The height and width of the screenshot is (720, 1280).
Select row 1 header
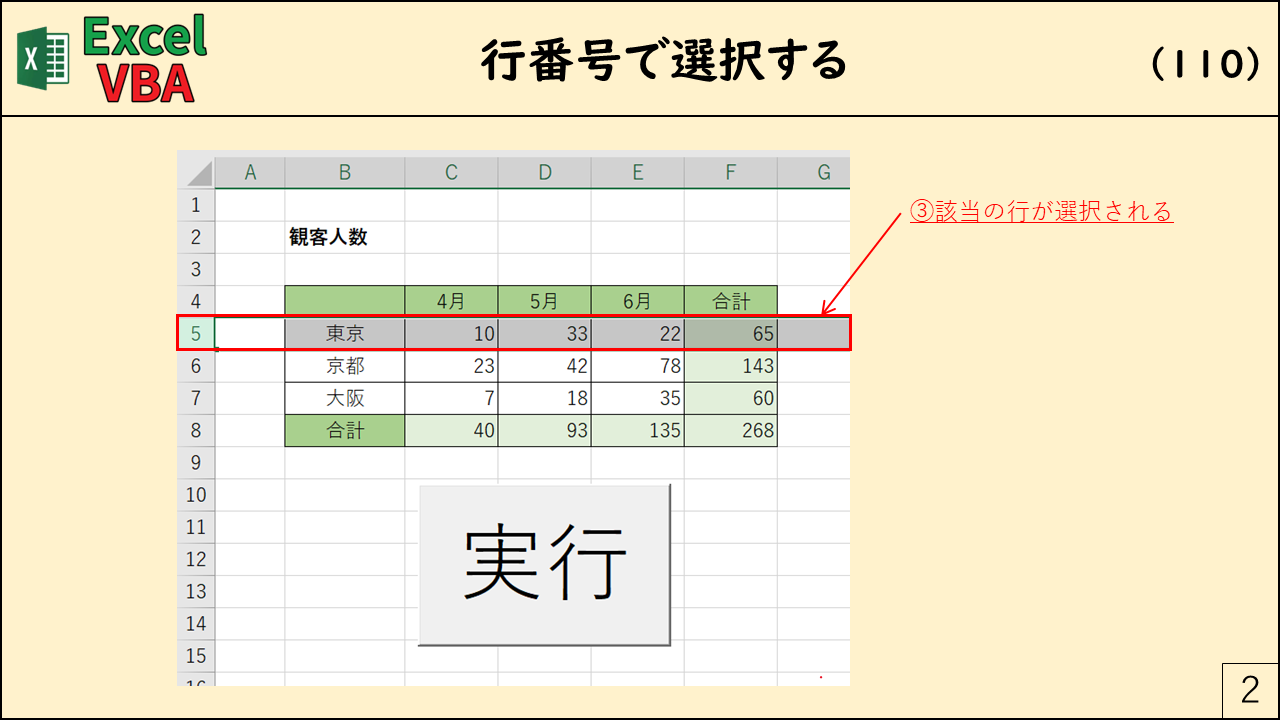(x=196, y=205)
